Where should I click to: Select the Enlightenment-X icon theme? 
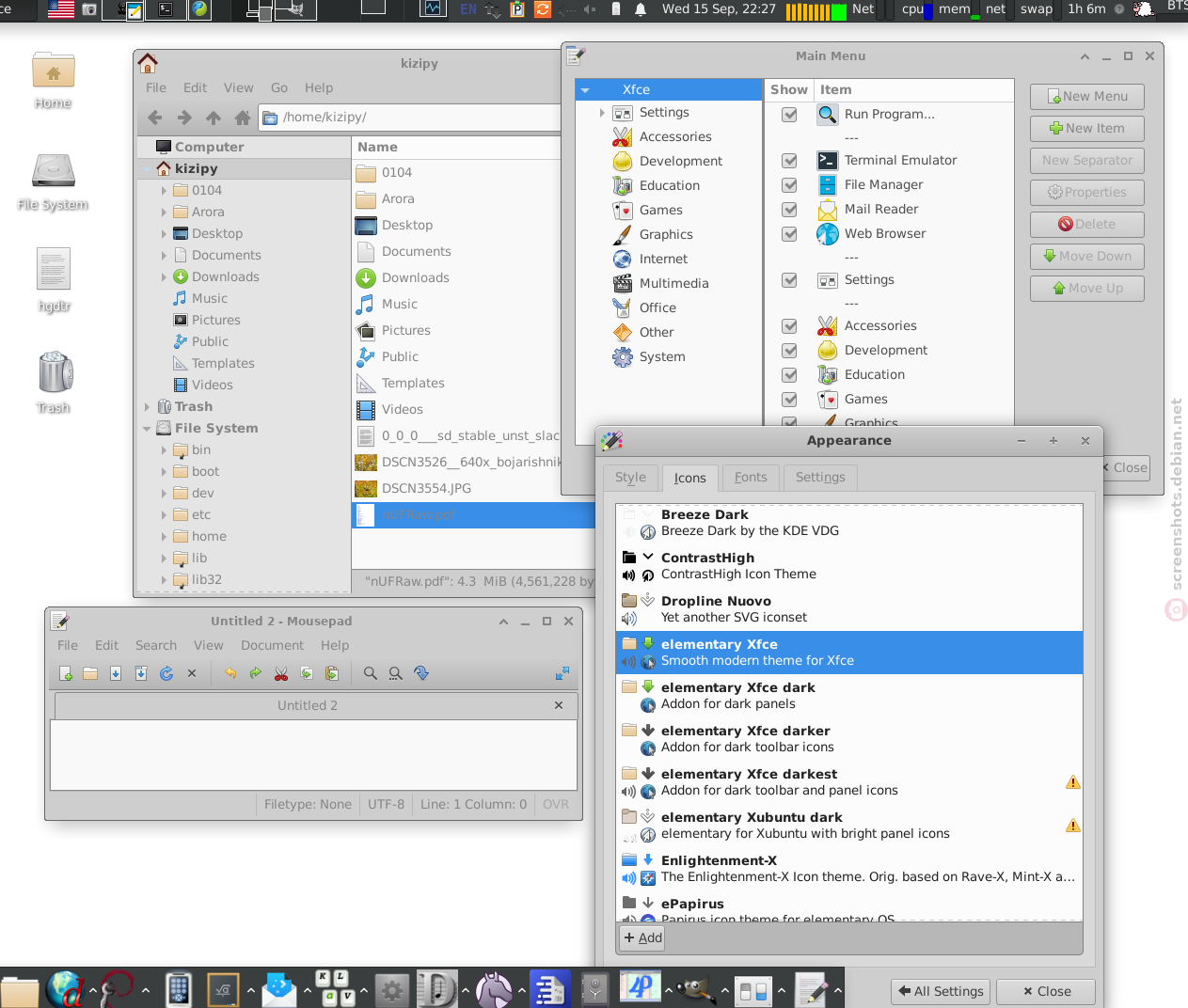[849, 869]
